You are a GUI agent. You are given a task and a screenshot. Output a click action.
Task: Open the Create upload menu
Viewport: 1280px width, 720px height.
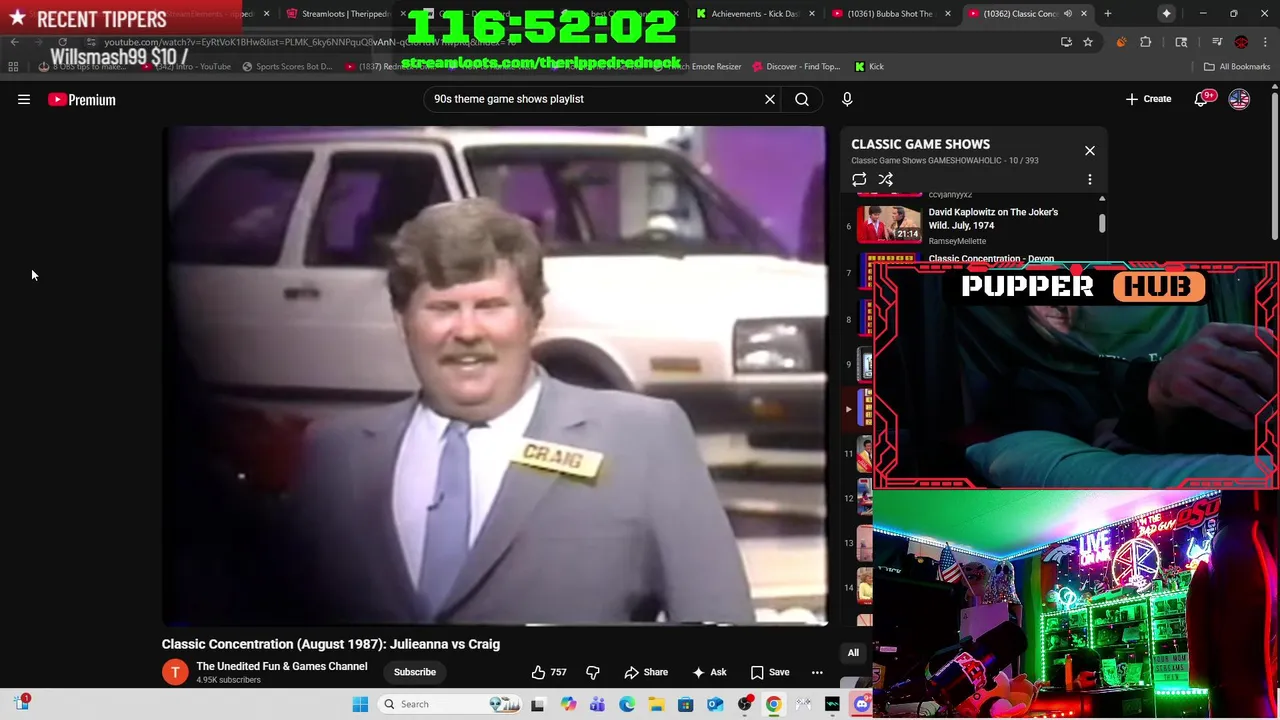pos(1148,99)
